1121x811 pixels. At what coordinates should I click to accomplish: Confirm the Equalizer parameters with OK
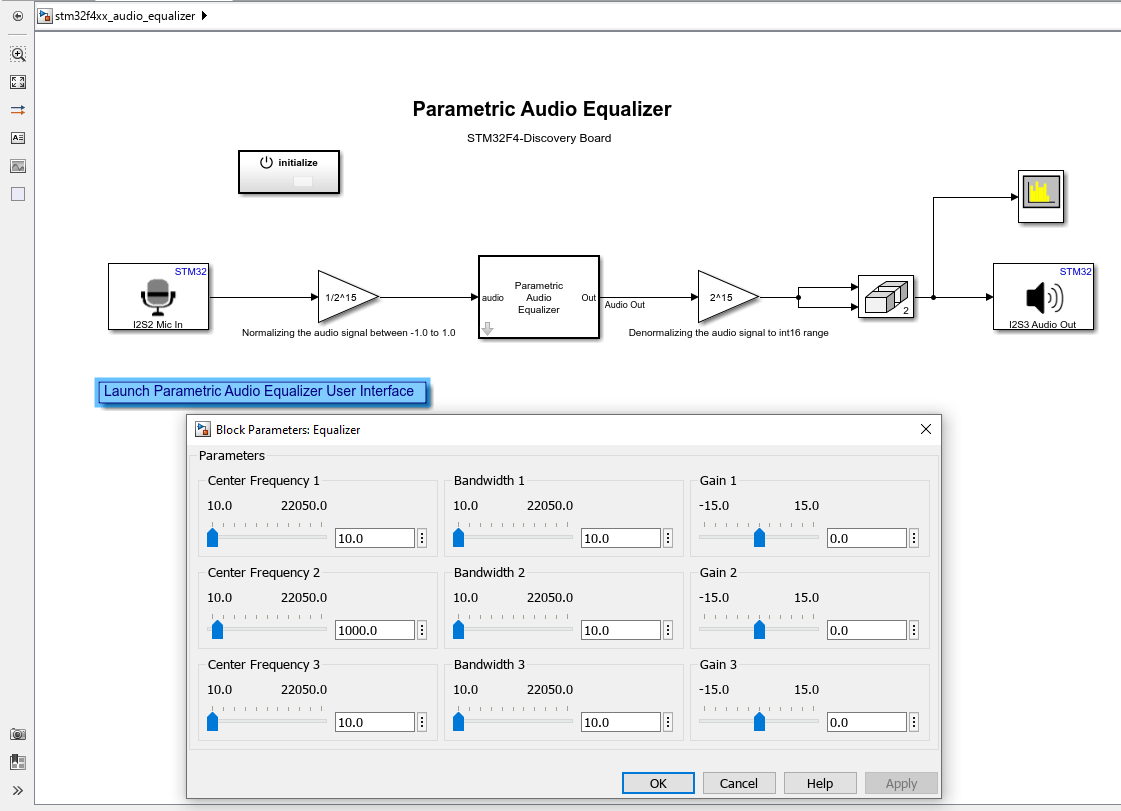(x=658, y=783)
